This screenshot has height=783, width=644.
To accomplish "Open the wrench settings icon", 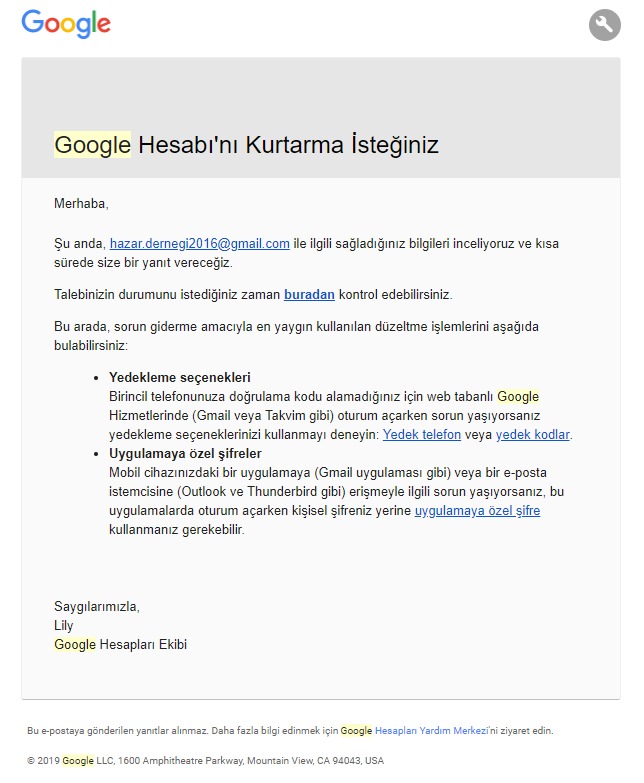I will pyautogui.click(x=604, y=24).
